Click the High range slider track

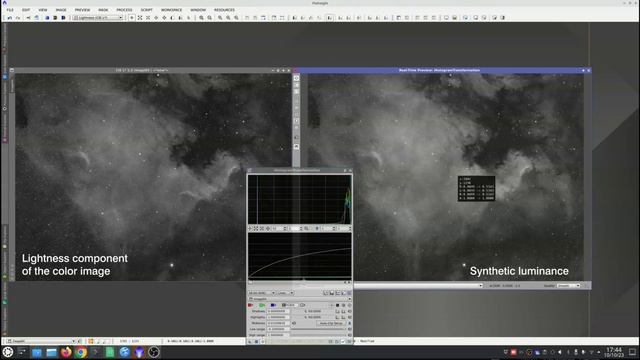pyautogui.click(x=318, y=335)
